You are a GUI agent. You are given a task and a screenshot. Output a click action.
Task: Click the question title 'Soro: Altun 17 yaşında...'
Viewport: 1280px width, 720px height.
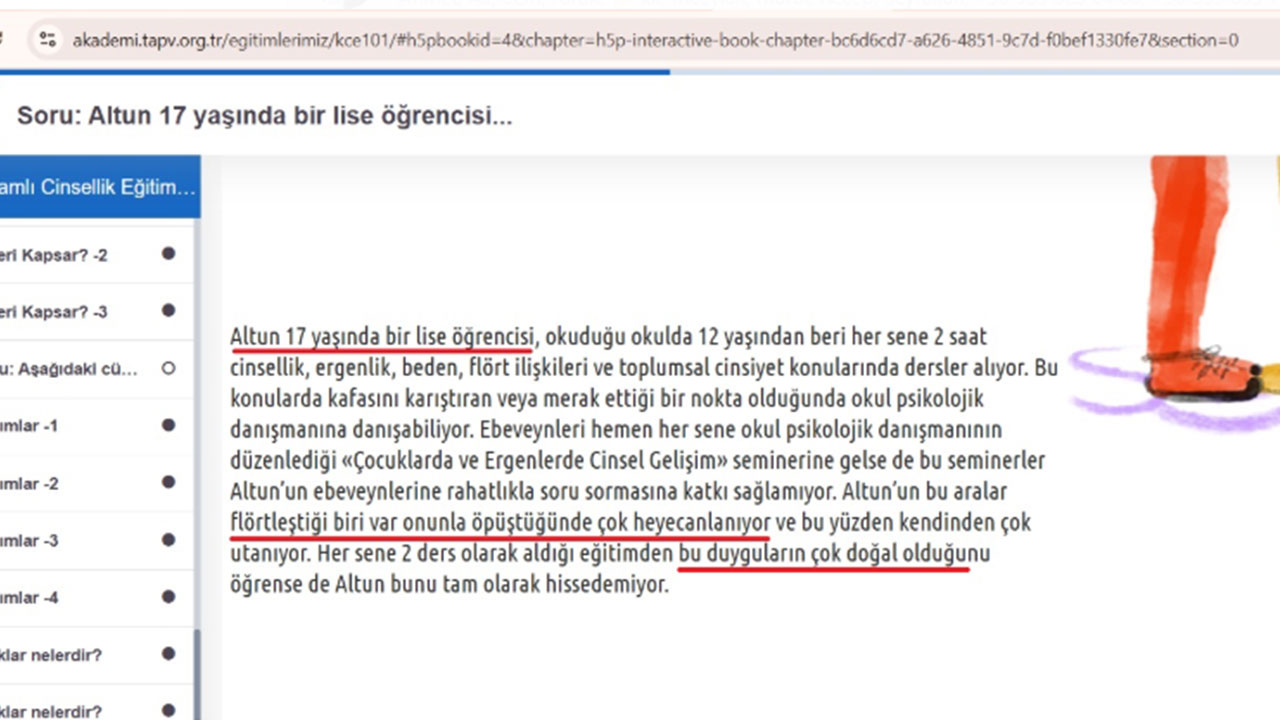pyautogui.click(x=263, y=116)
